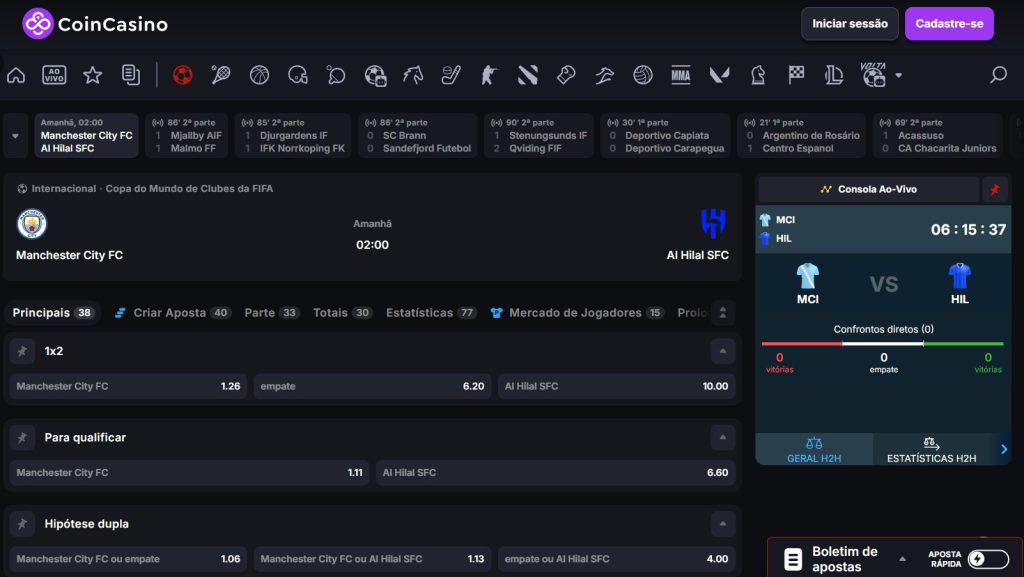Viewport: 1024px width, 577px height.
Task: Click the Cadastre-se button
Action: click(949, 24)
